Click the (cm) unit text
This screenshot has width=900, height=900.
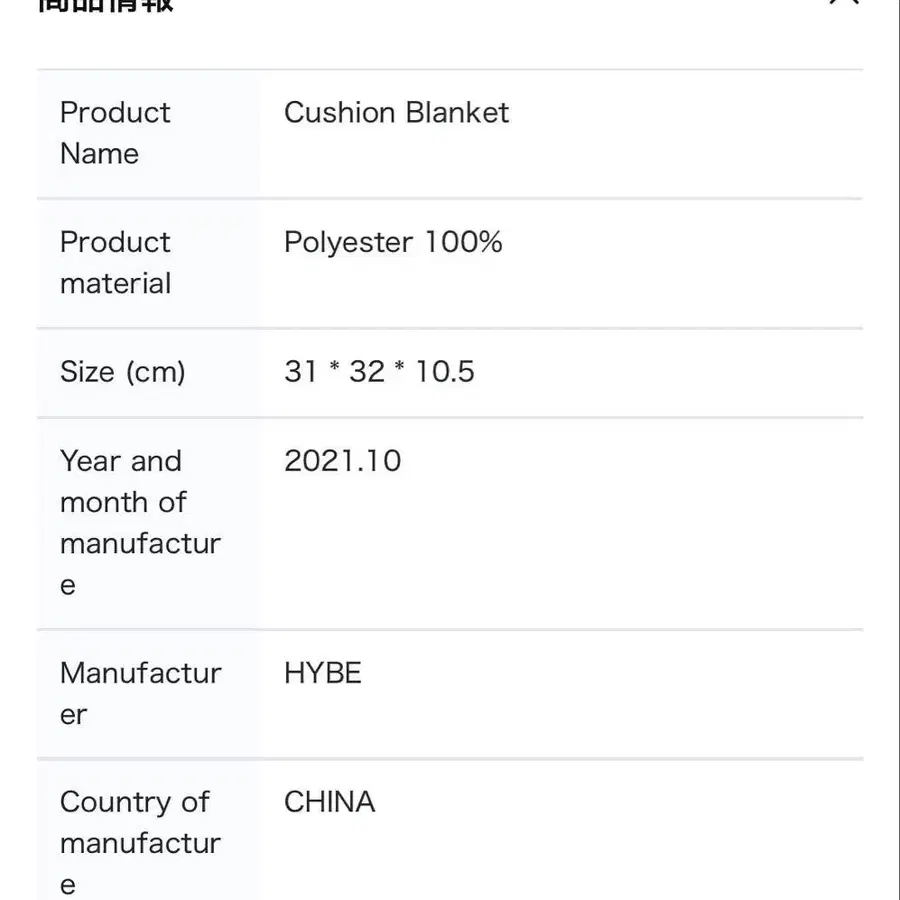[155, 372]
